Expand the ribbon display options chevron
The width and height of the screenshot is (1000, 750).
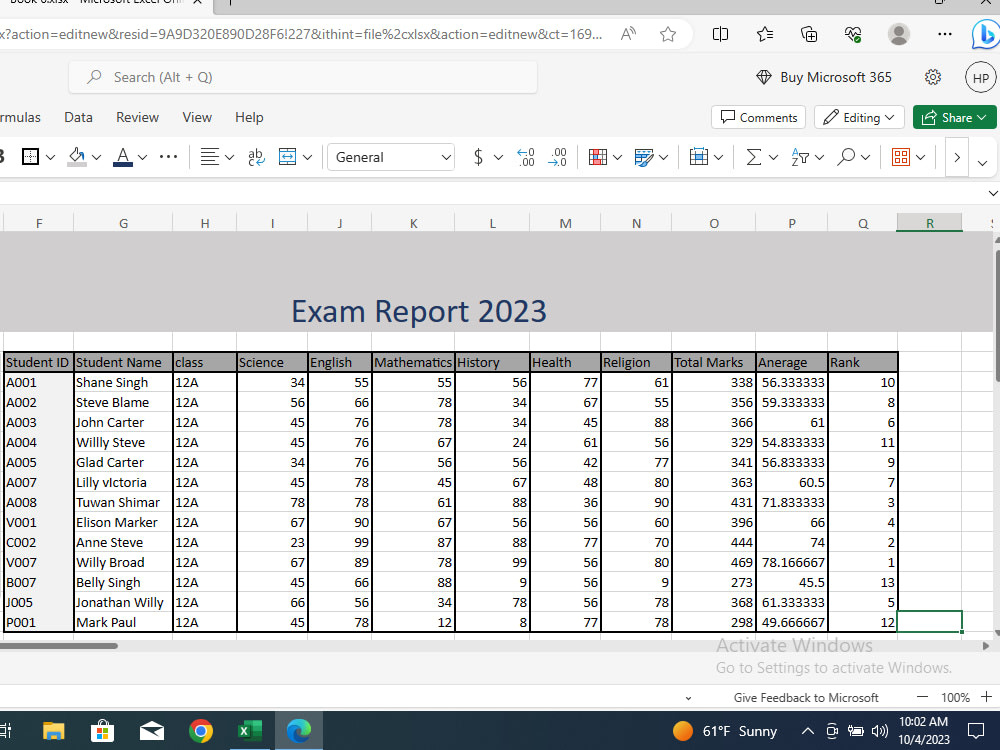(982, 163)
